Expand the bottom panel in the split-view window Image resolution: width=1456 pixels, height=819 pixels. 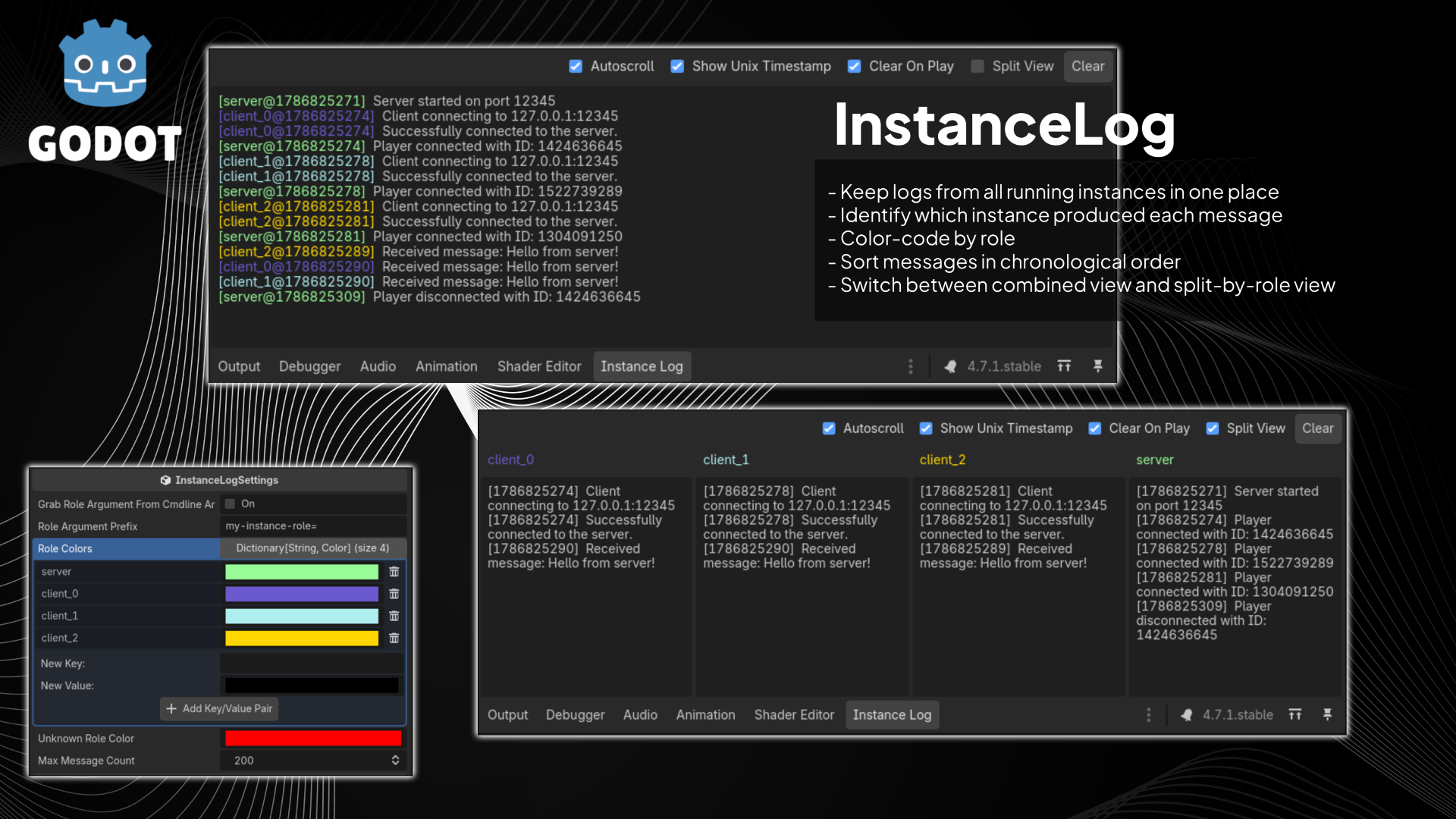click(1295, 714)
